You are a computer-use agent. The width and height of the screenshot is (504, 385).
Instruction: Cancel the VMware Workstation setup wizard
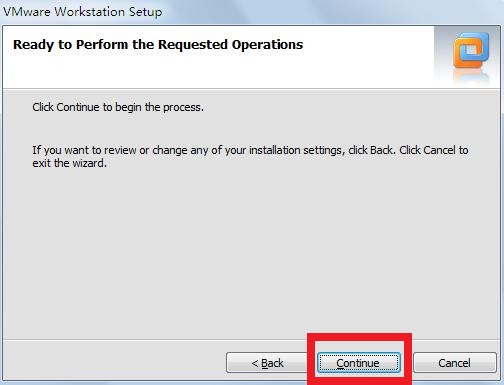[x=455, y=363]
